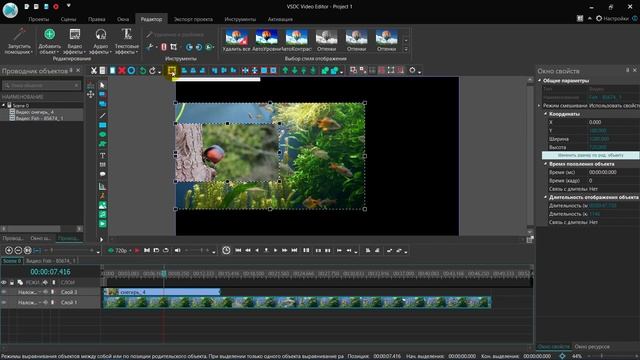640x360 pixels.
Task: Click the АвтоУровни style thumbnail
Action: [x=267, y=41]
